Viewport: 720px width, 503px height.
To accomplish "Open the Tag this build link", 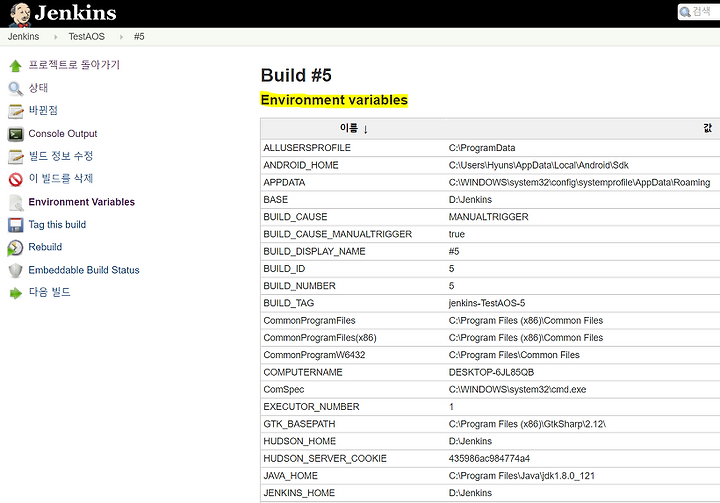I will tap(57, 225).
